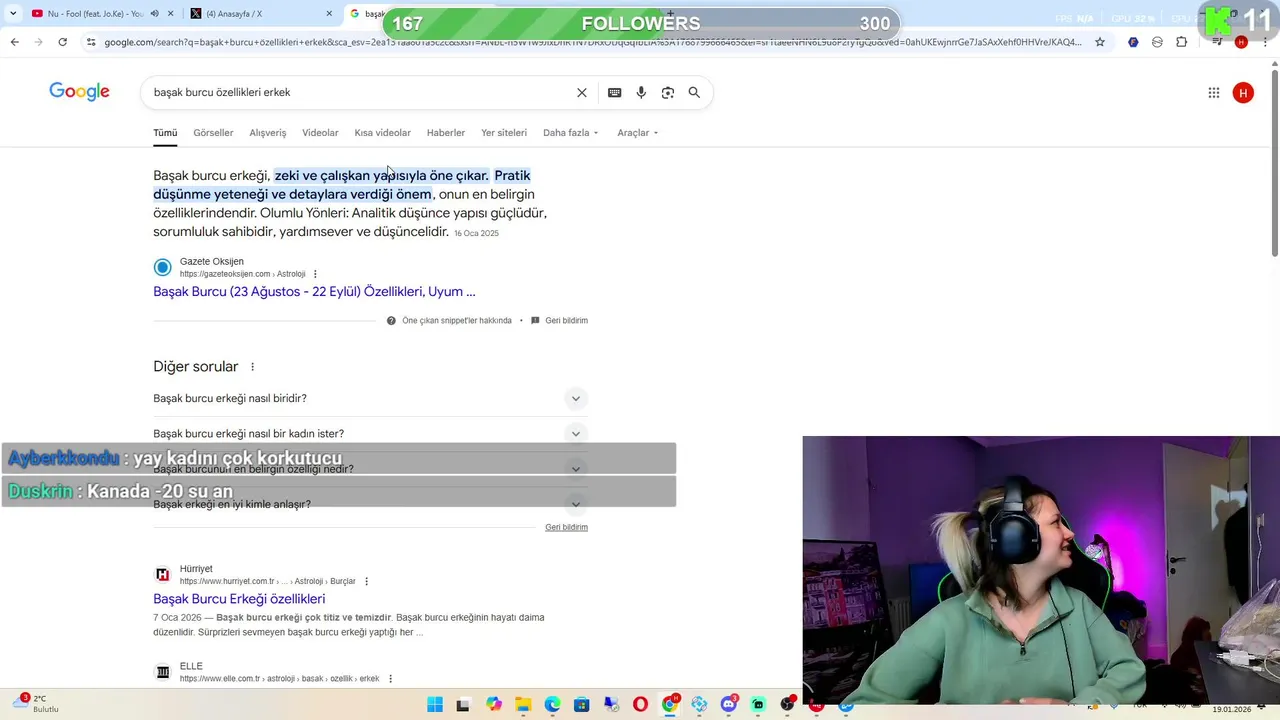
Task: Click the browser address bar URL
Action: point(592,42)
